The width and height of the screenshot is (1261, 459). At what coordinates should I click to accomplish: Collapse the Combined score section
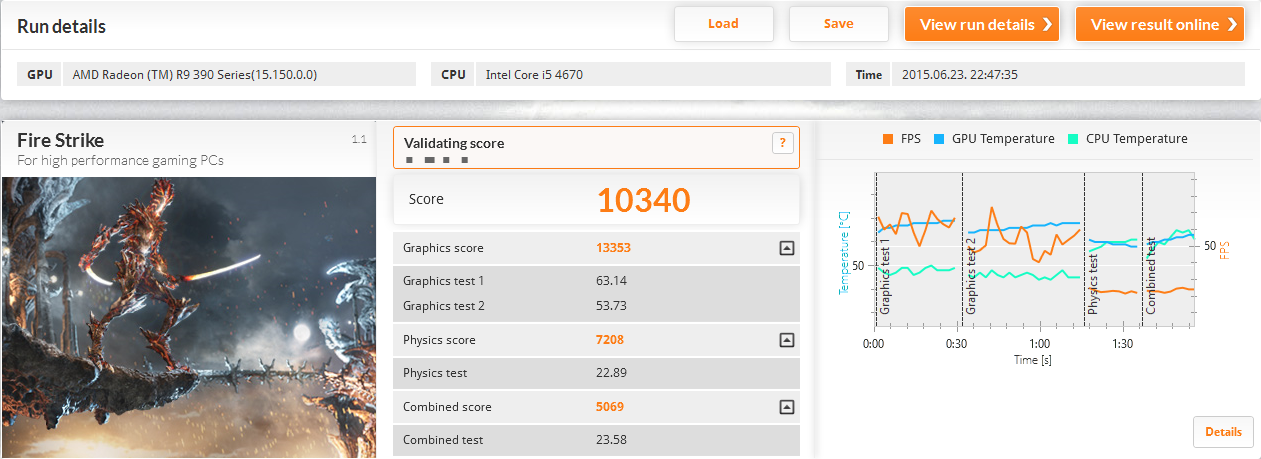(x=787, y=407)
